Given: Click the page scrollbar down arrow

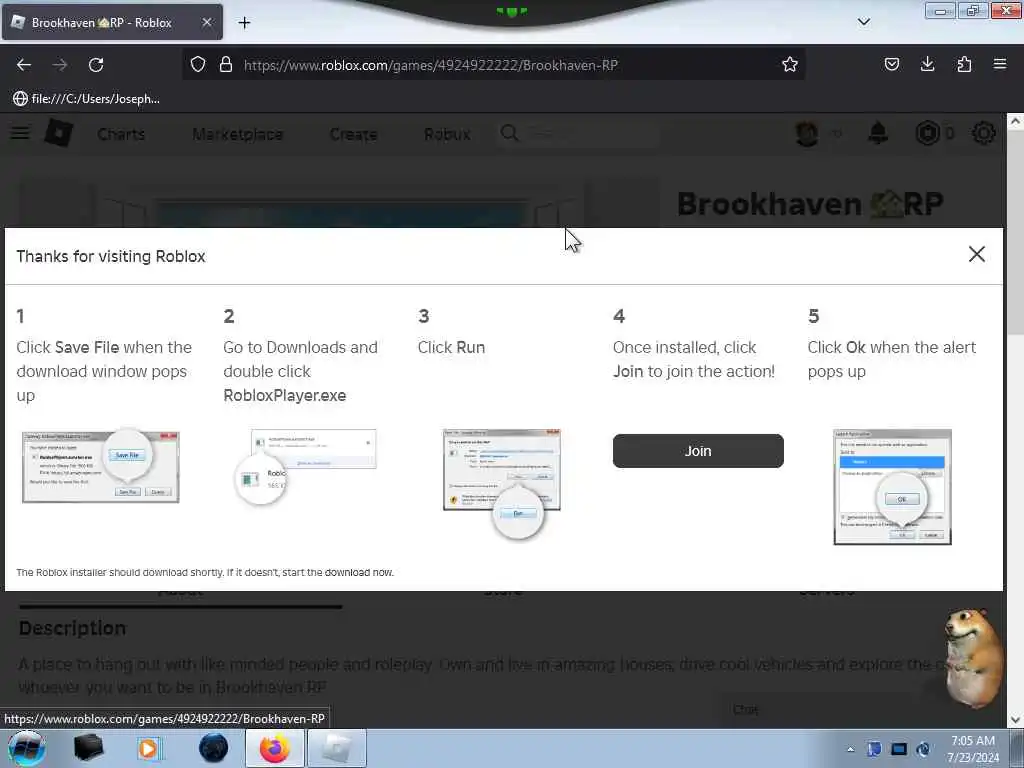Looking at the screenshot, I should point(1015,720).
